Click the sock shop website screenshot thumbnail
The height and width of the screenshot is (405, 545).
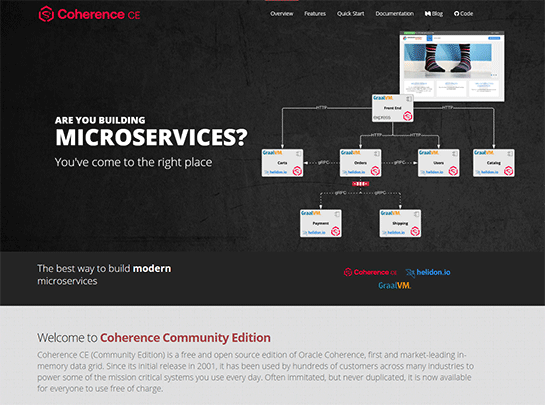tap(452, 67)
